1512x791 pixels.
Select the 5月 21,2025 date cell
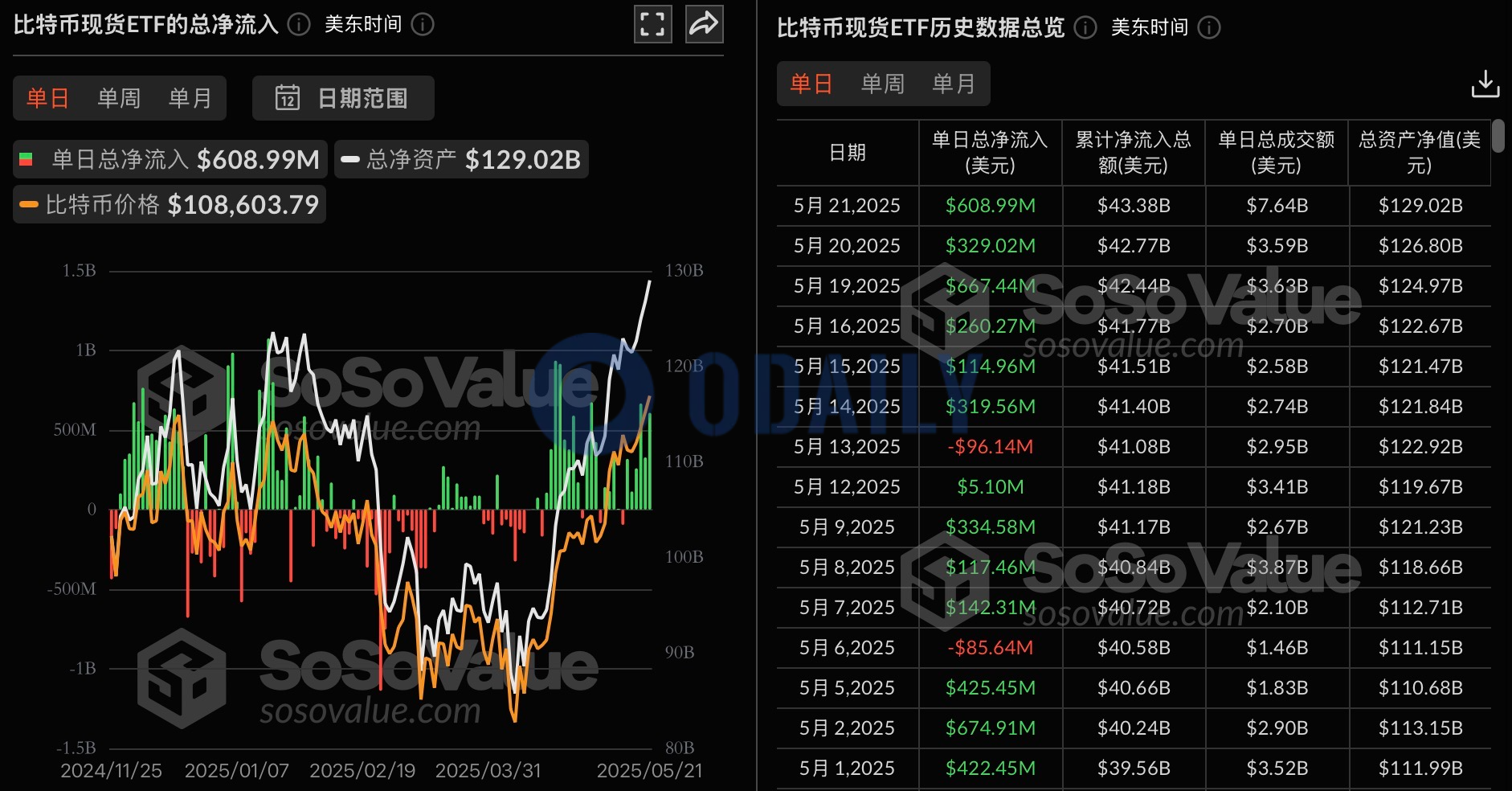[x=847, y=206]
